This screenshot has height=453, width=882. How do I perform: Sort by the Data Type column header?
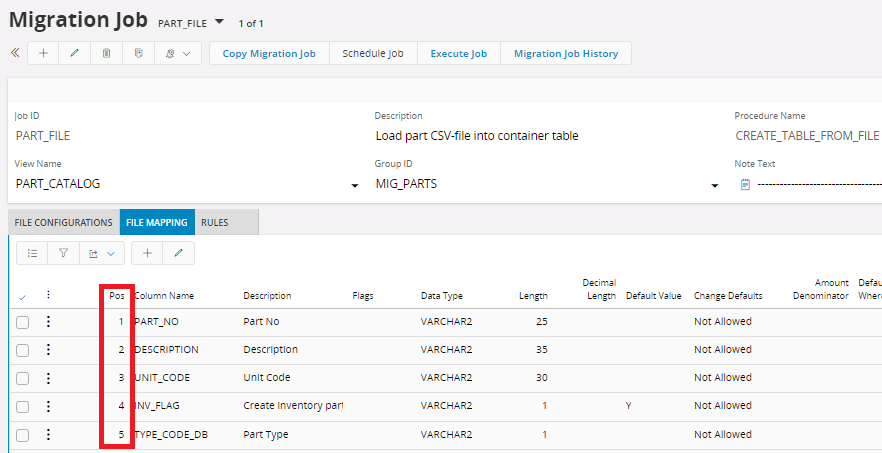442,295
